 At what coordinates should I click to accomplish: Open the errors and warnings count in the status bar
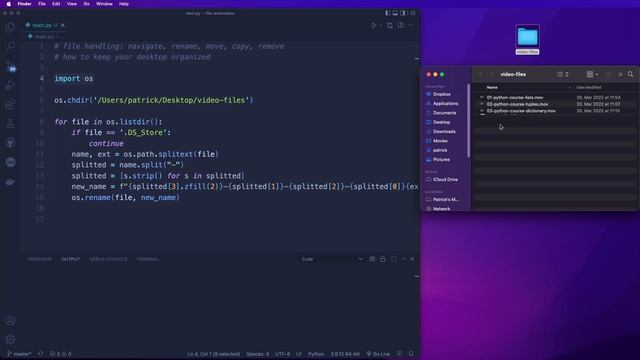point(60,354)
